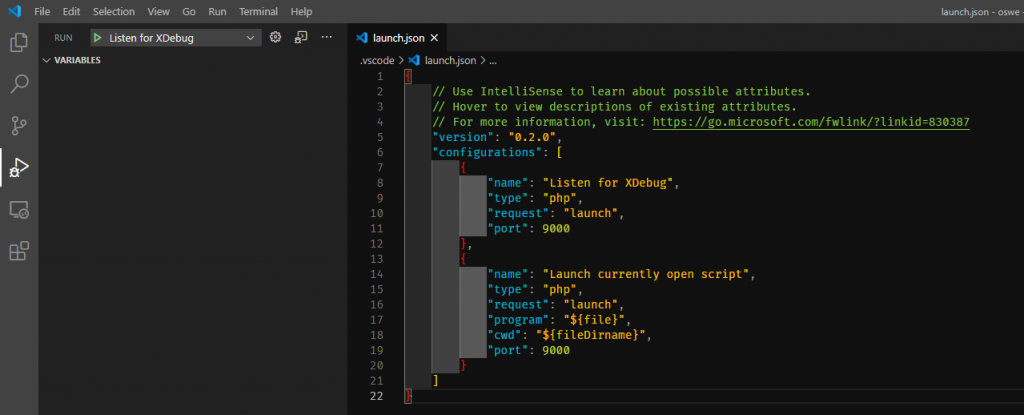Click "launch" value on line 10

point(592,213)
